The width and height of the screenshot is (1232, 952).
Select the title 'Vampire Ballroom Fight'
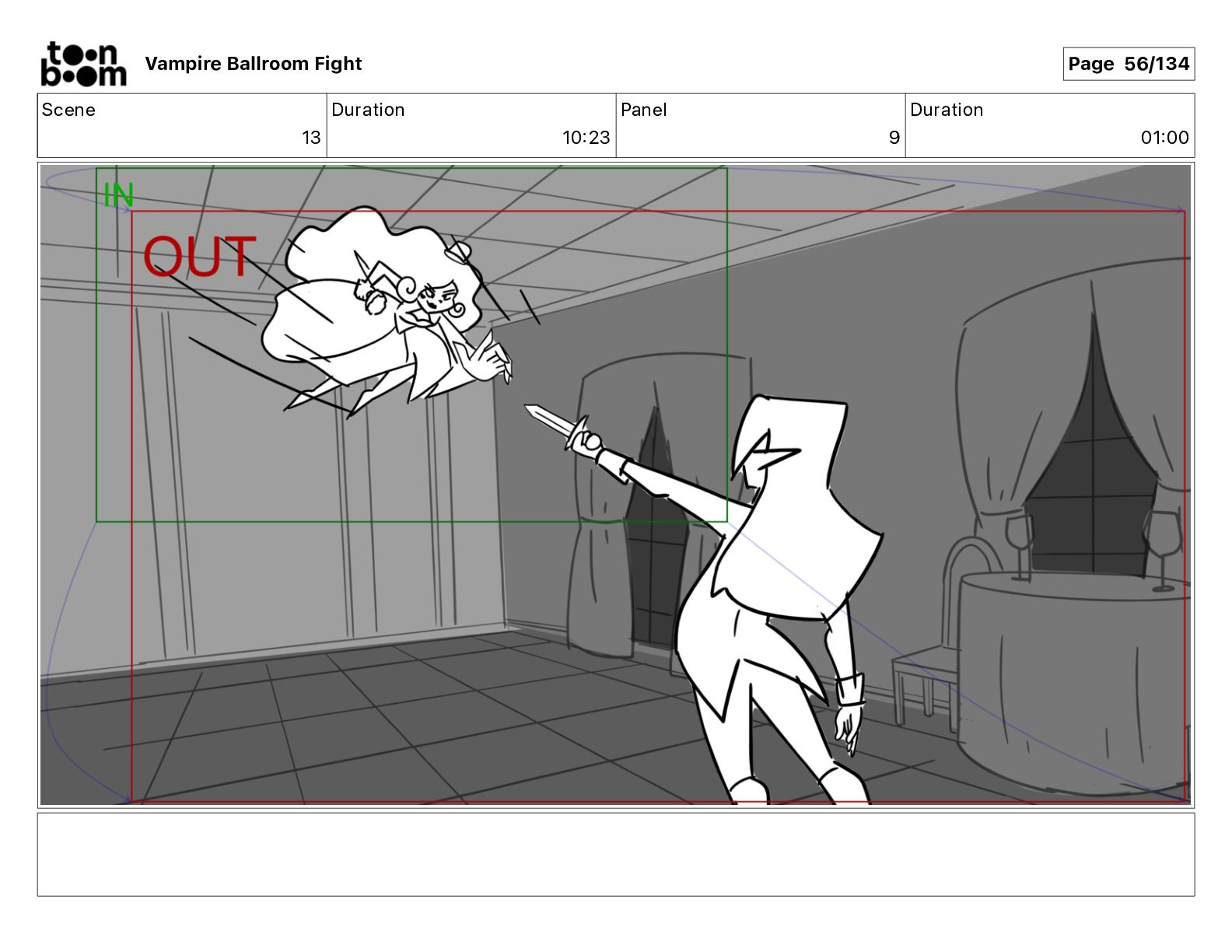254,64
